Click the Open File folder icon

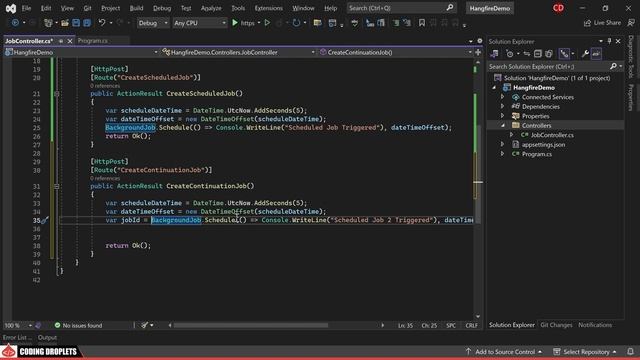[x=65, y=23]
